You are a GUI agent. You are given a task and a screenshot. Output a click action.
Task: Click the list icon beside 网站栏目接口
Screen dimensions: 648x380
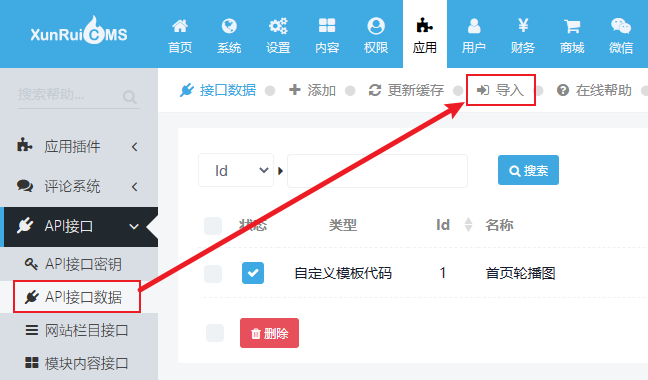[32, 330]
